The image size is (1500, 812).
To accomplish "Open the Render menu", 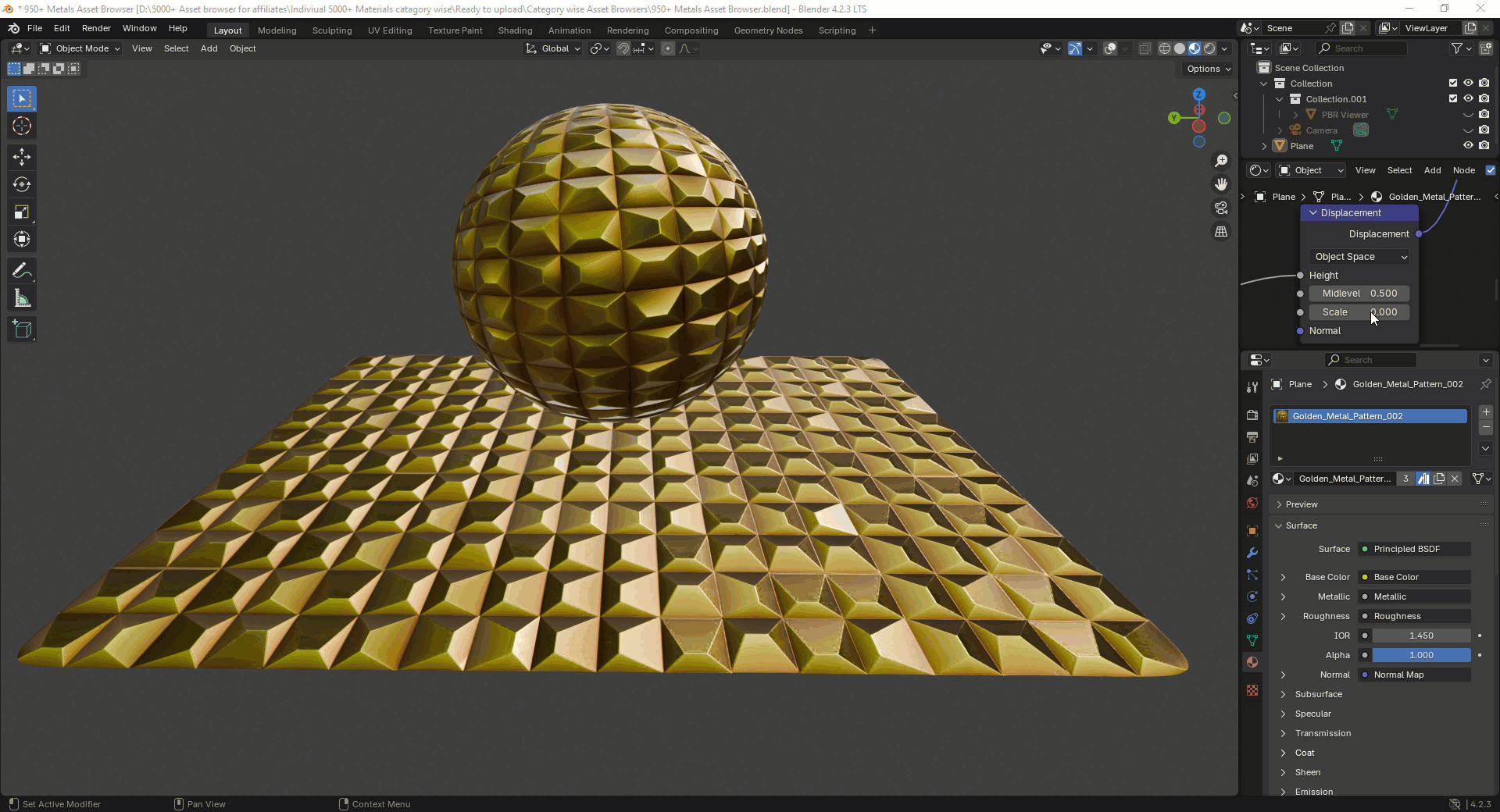I will pyautogui.click(x=96, y=28).
